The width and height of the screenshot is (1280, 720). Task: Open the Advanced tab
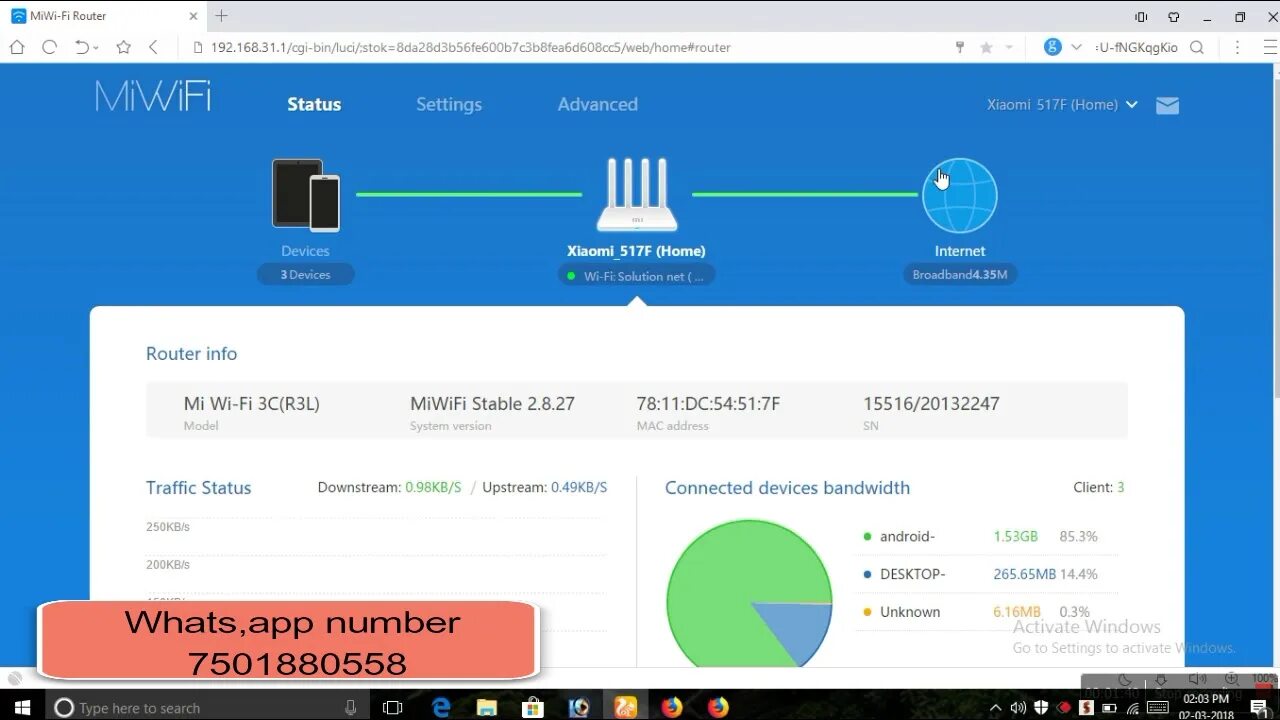pyautogui.click(x=598, y=104)
